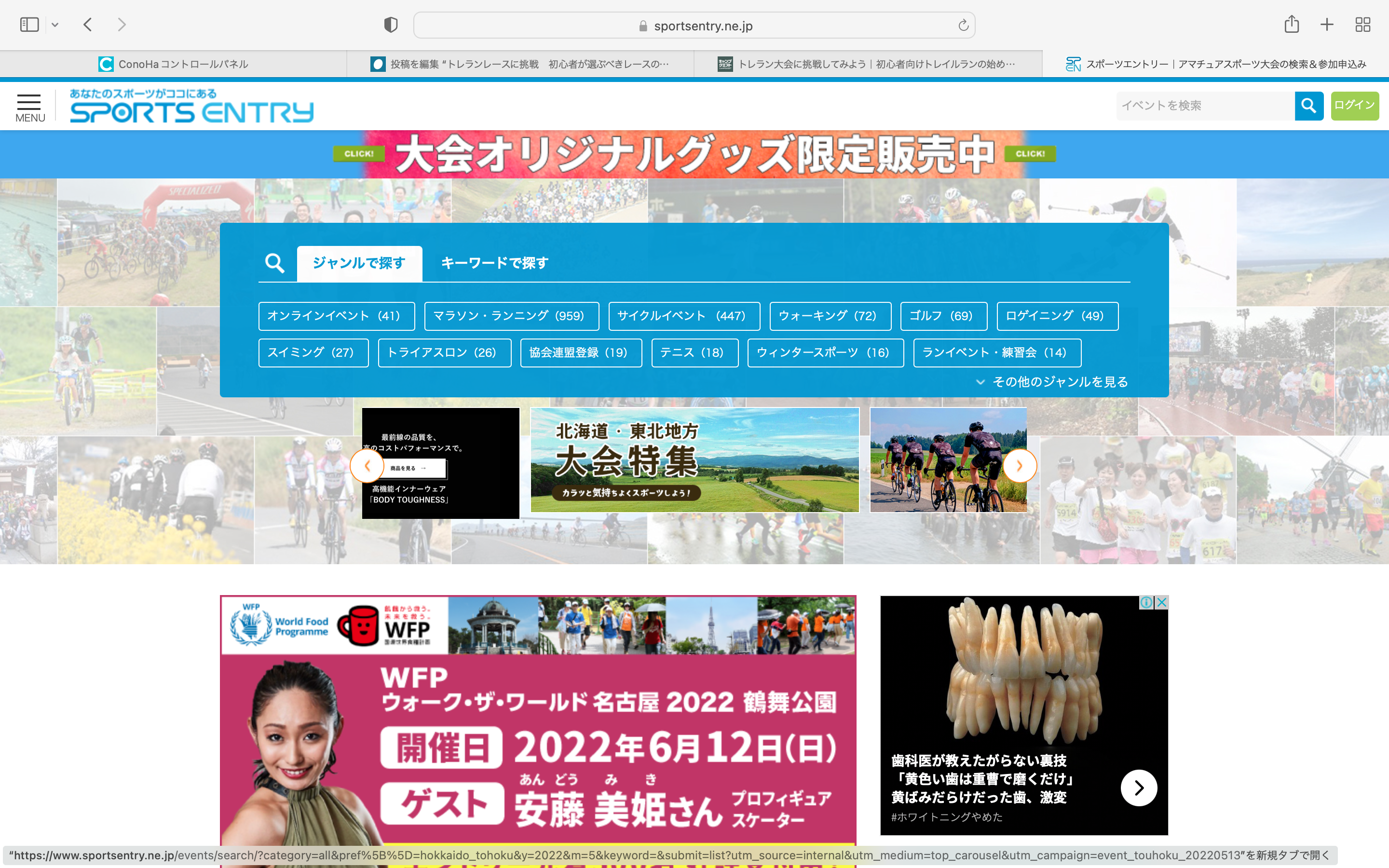Switch to the ConoHa コントロールパネル tab

tap(173, 64)
